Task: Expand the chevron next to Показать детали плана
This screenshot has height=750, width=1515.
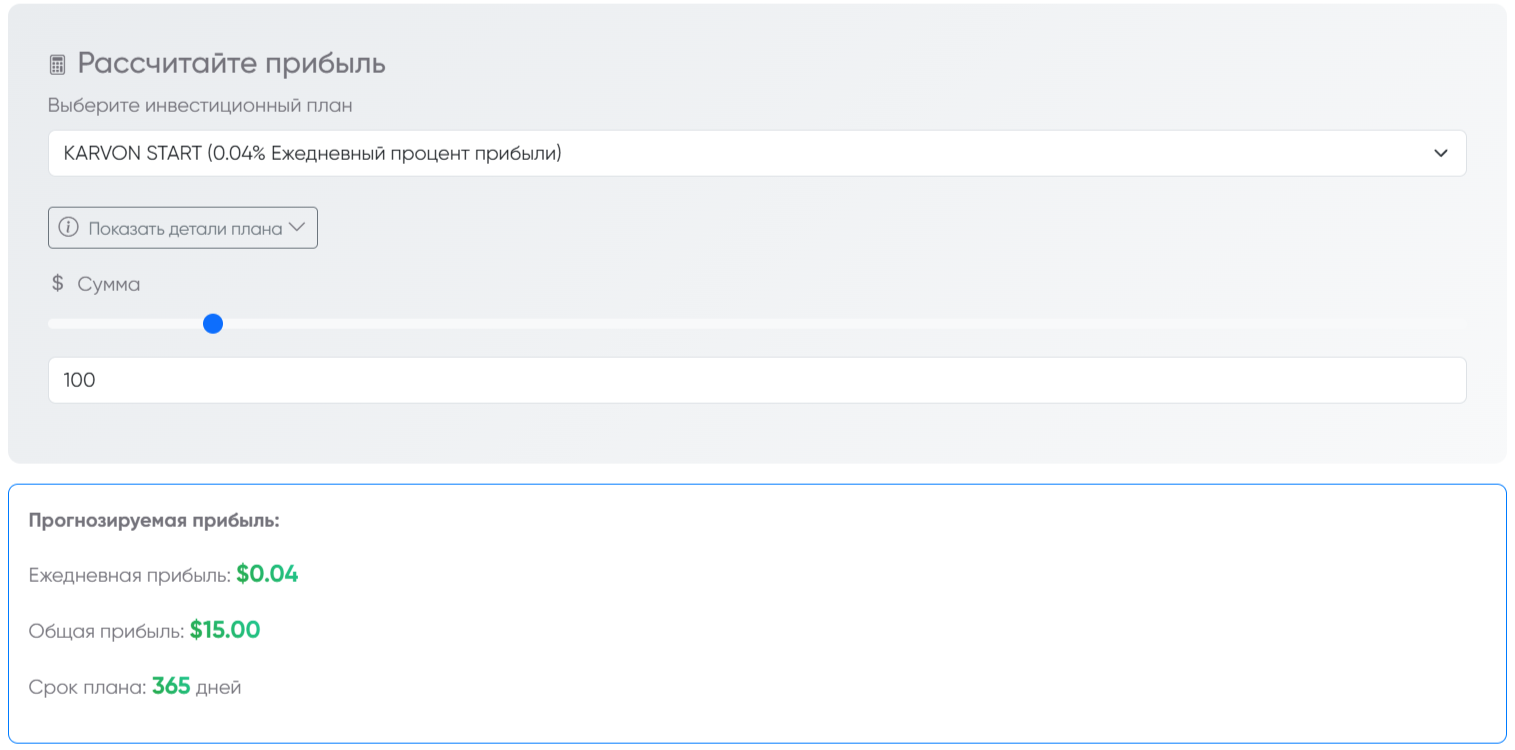Action: point(297,227)
